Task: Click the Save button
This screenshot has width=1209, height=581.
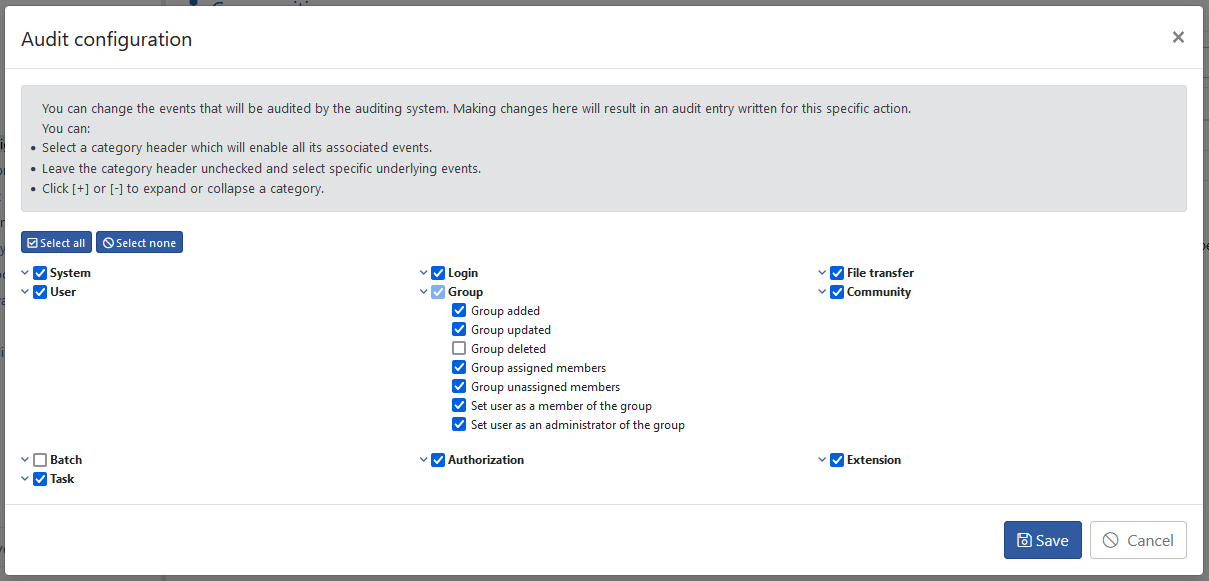Action: 1043,540
